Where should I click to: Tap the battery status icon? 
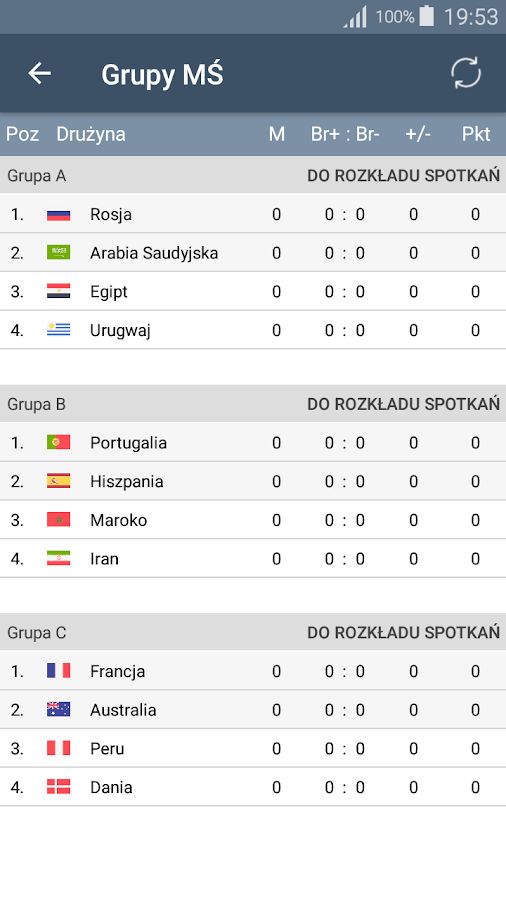pos(427,16)
